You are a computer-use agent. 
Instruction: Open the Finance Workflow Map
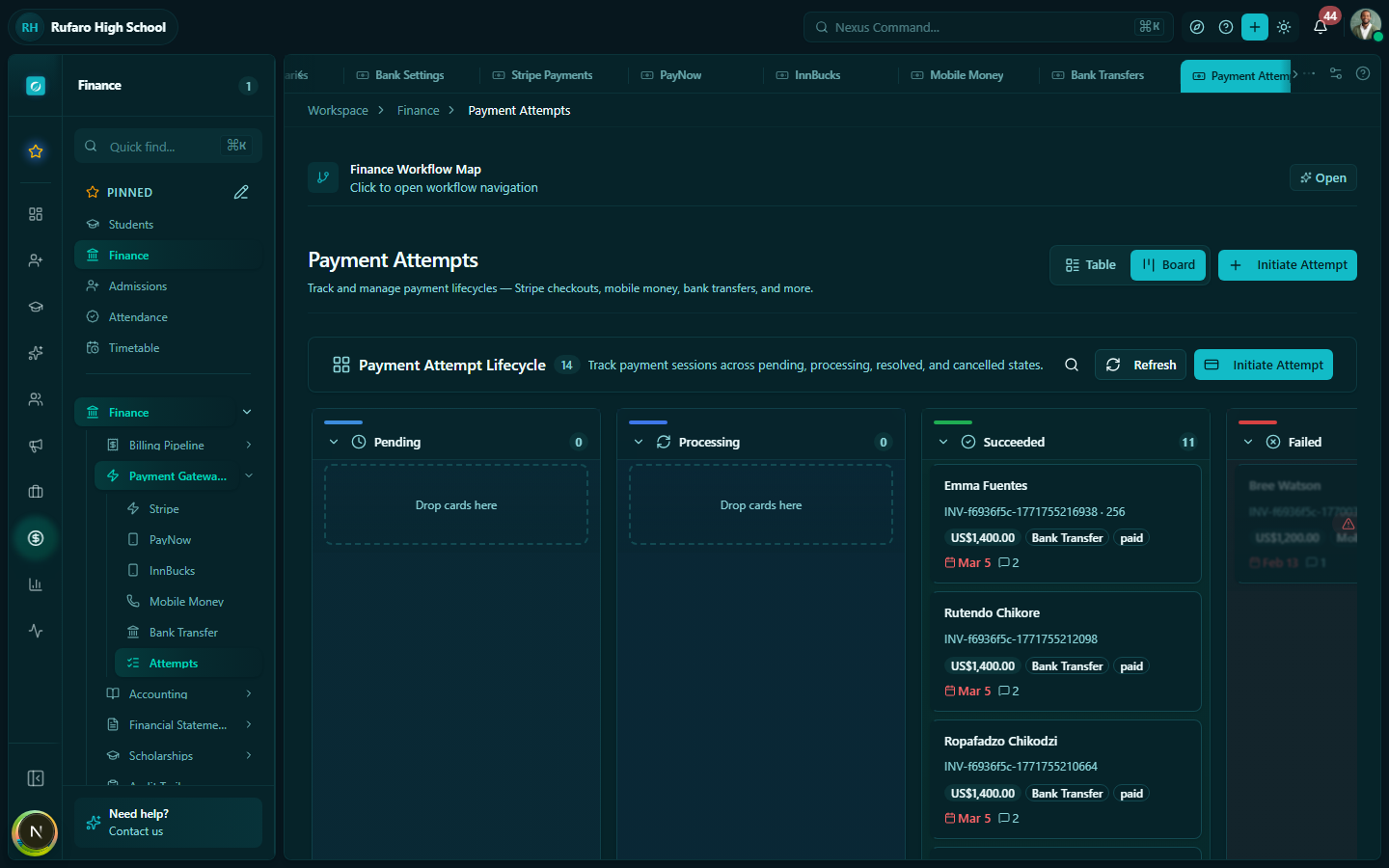pos(1323,177)
